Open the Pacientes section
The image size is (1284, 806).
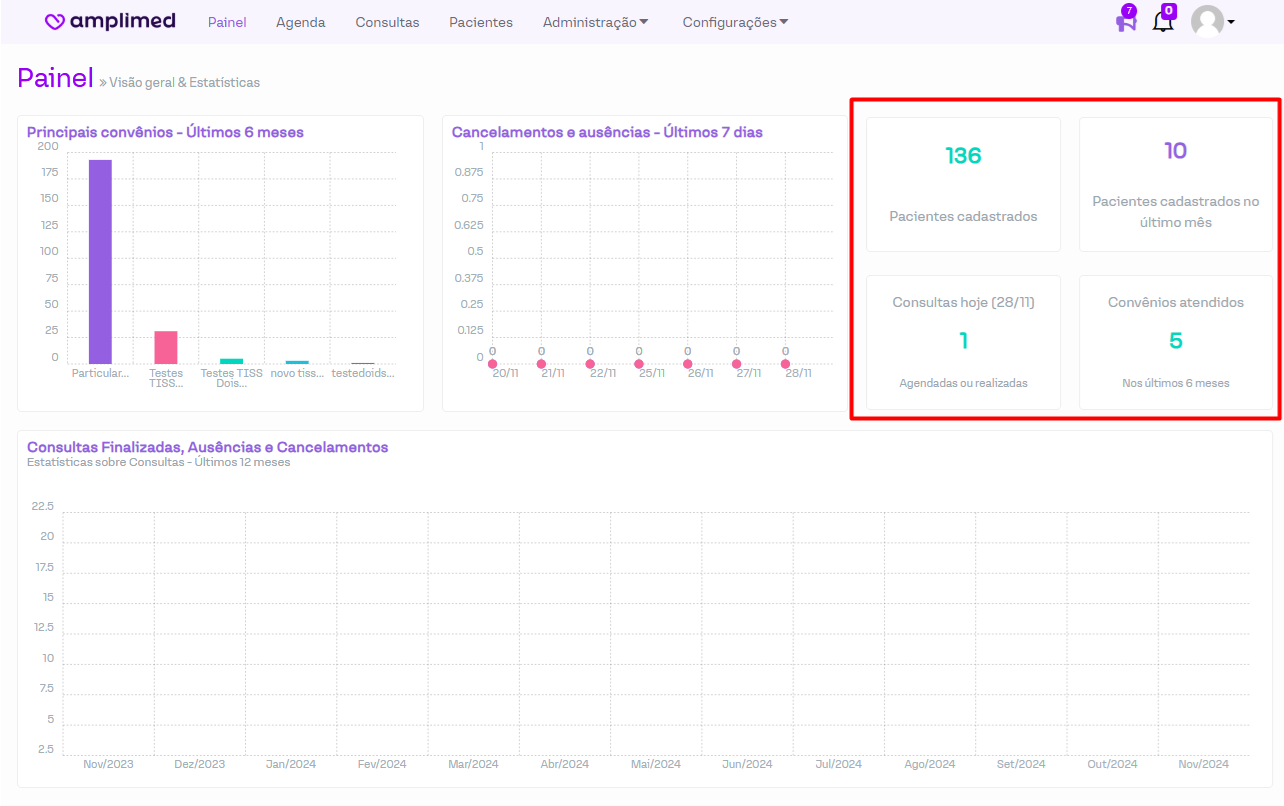click(481, 22)
